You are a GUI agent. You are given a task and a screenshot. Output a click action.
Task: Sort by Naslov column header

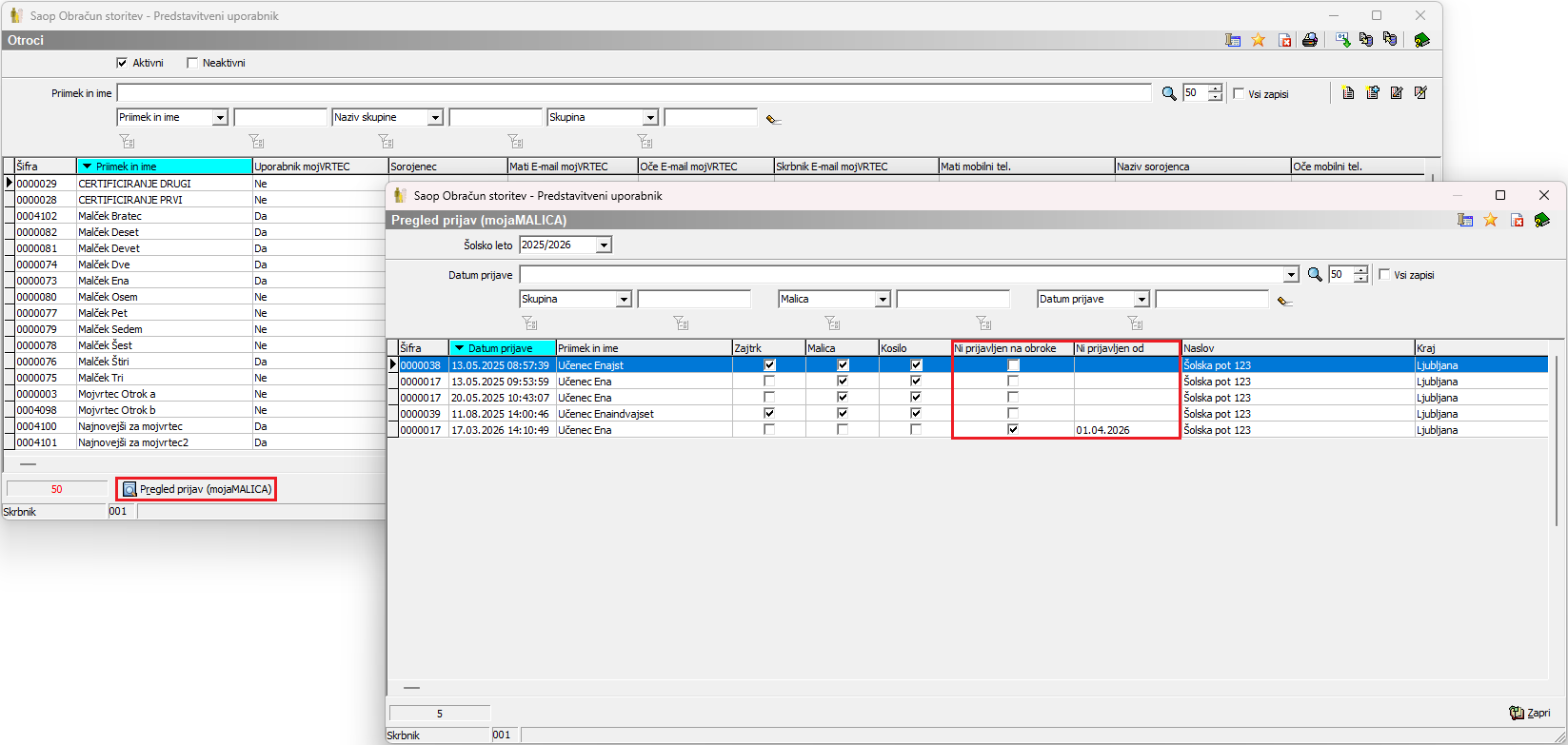click(1297, 348)
